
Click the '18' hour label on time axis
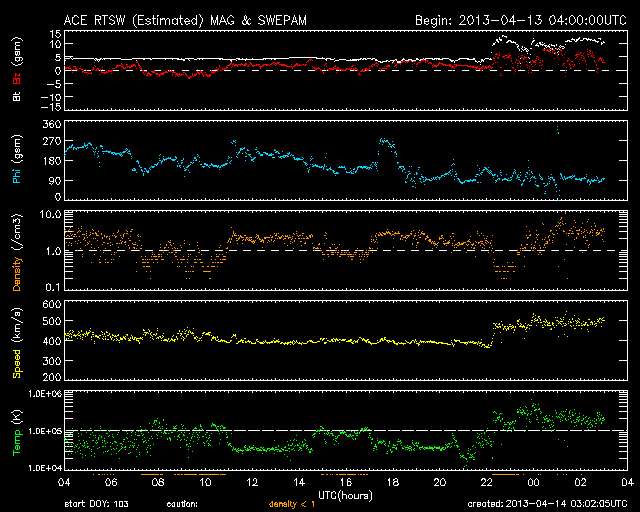click(x=393, y=482)
